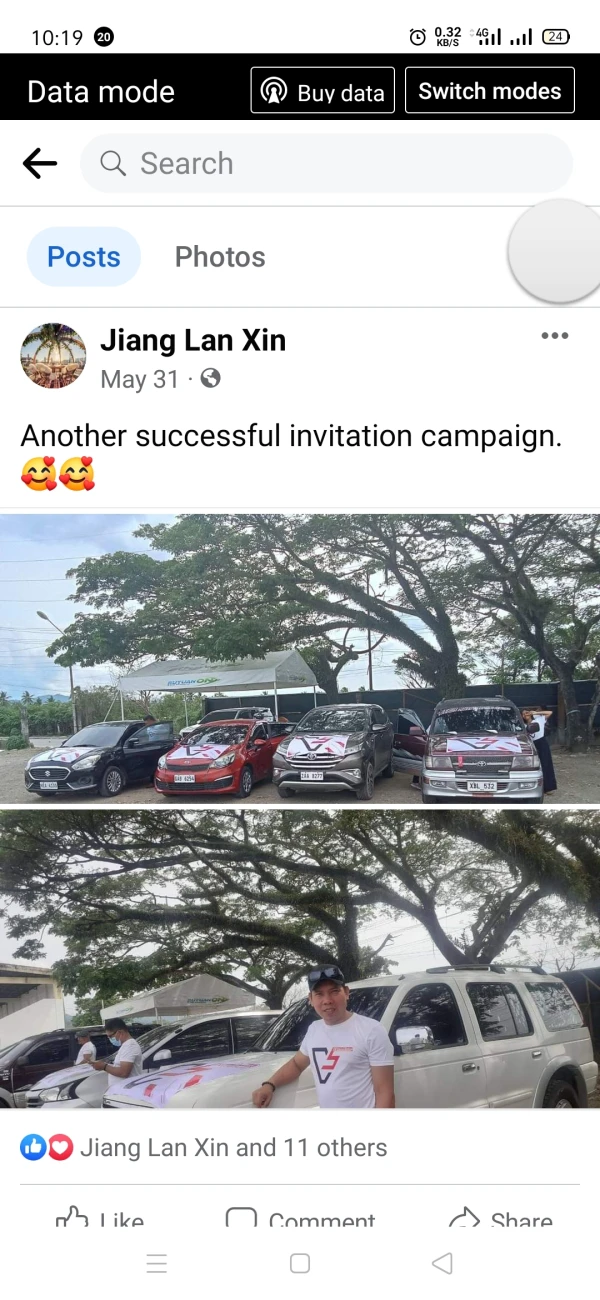Open the Jiang Lan Xin profile name link
The image size is (600, 1300).
[x=193, y=341]
